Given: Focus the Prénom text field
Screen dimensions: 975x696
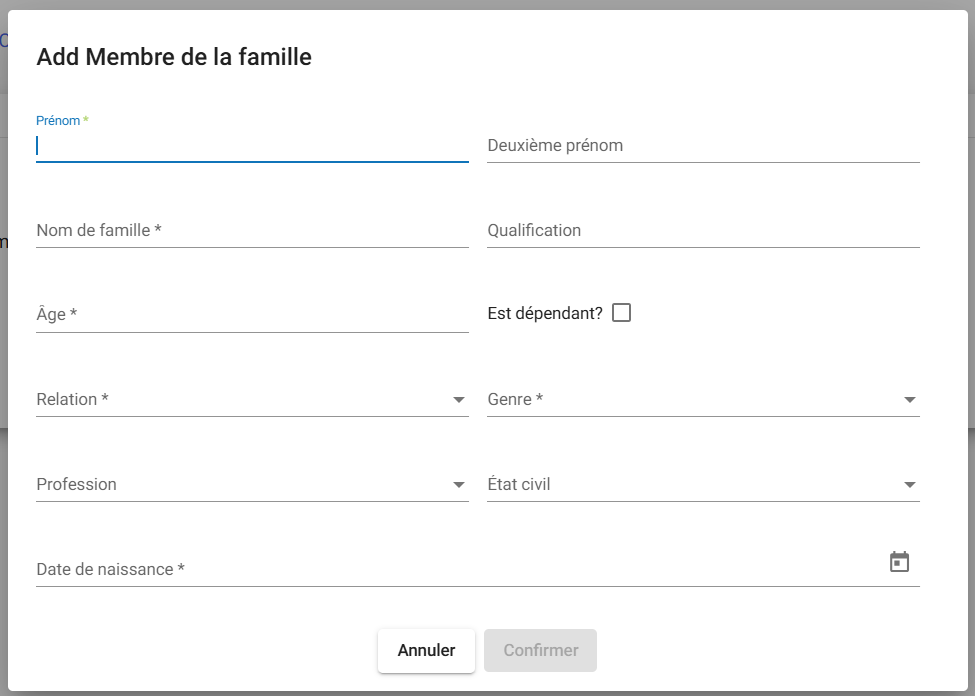Looking at the screenshot, I should (250, 146).
